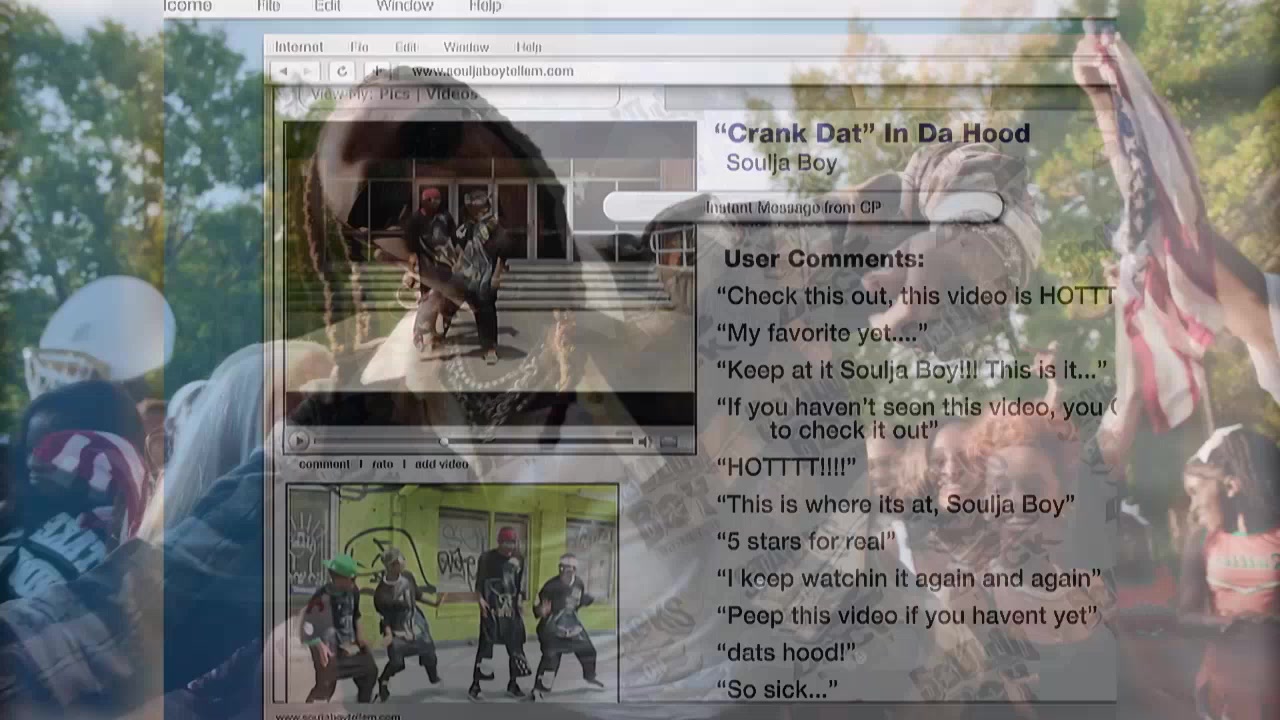The image size is (1280, 720).
Task: Open the inner Edit menu
Action: pos(405,47)
